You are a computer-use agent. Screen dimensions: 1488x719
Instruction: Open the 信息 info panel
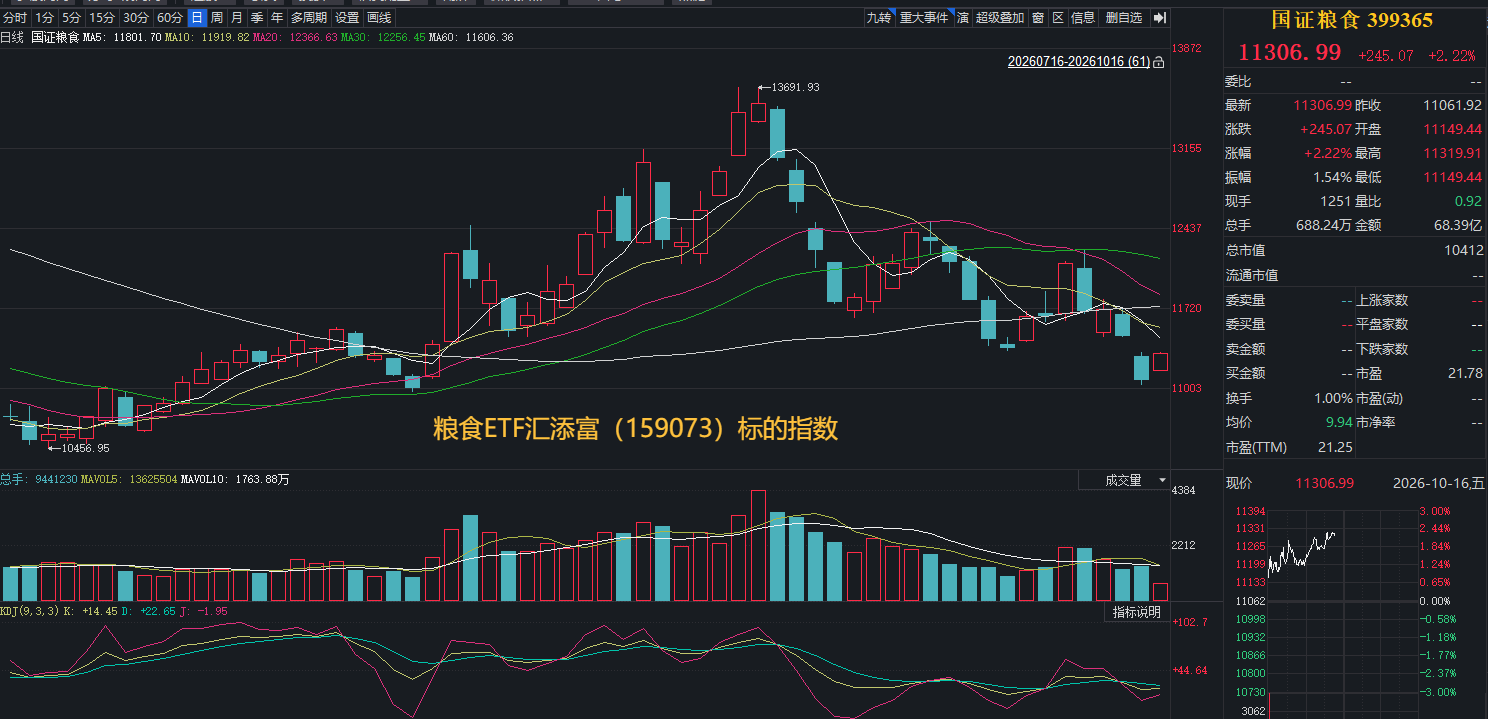click(1083, 18)
